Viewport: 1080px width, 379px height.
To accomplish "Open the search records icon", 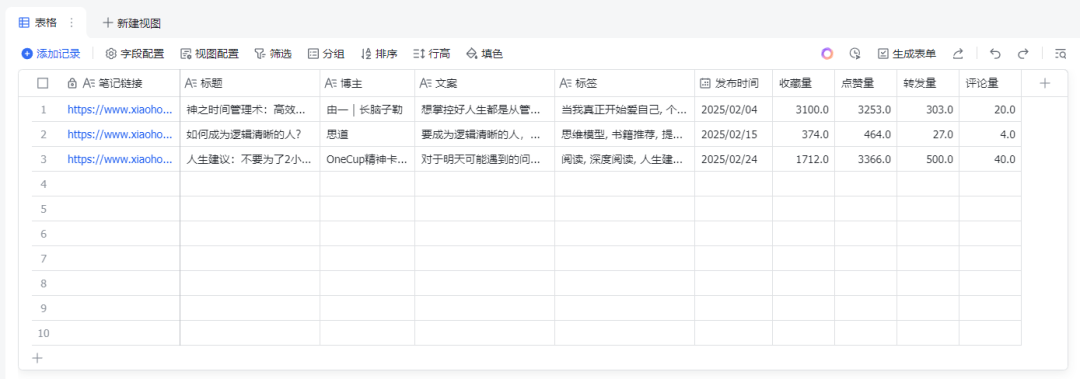I will click(1060, 54).
